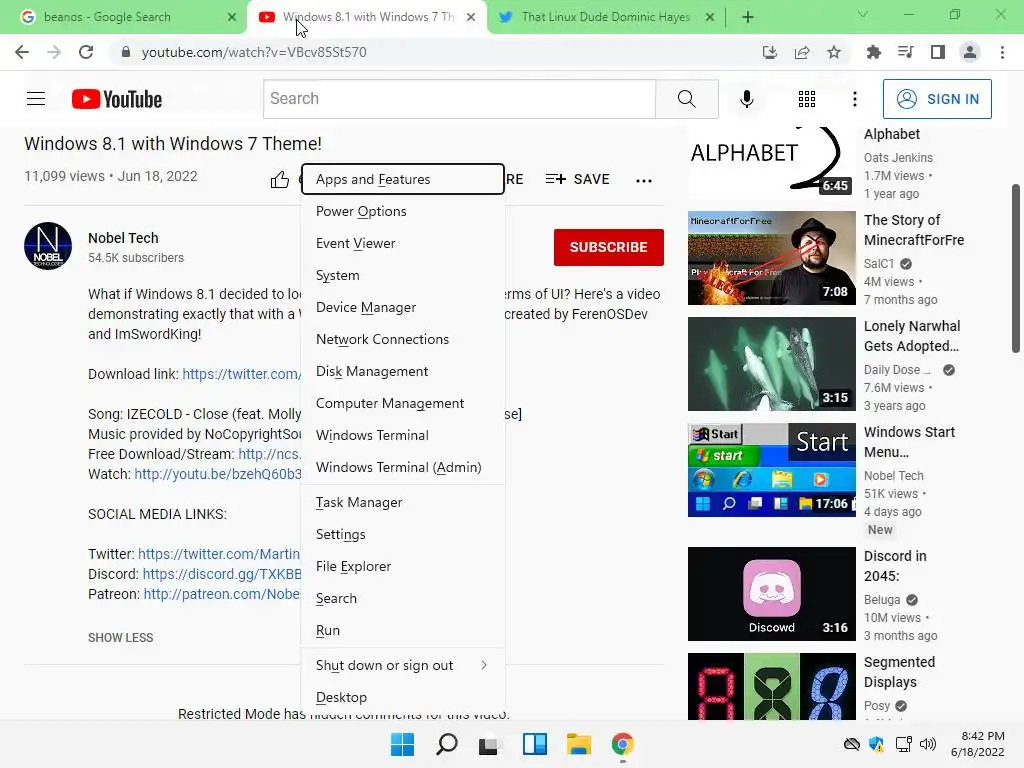Choose Run from the menu
The image size is (1024, 768).
pos(402,630)
